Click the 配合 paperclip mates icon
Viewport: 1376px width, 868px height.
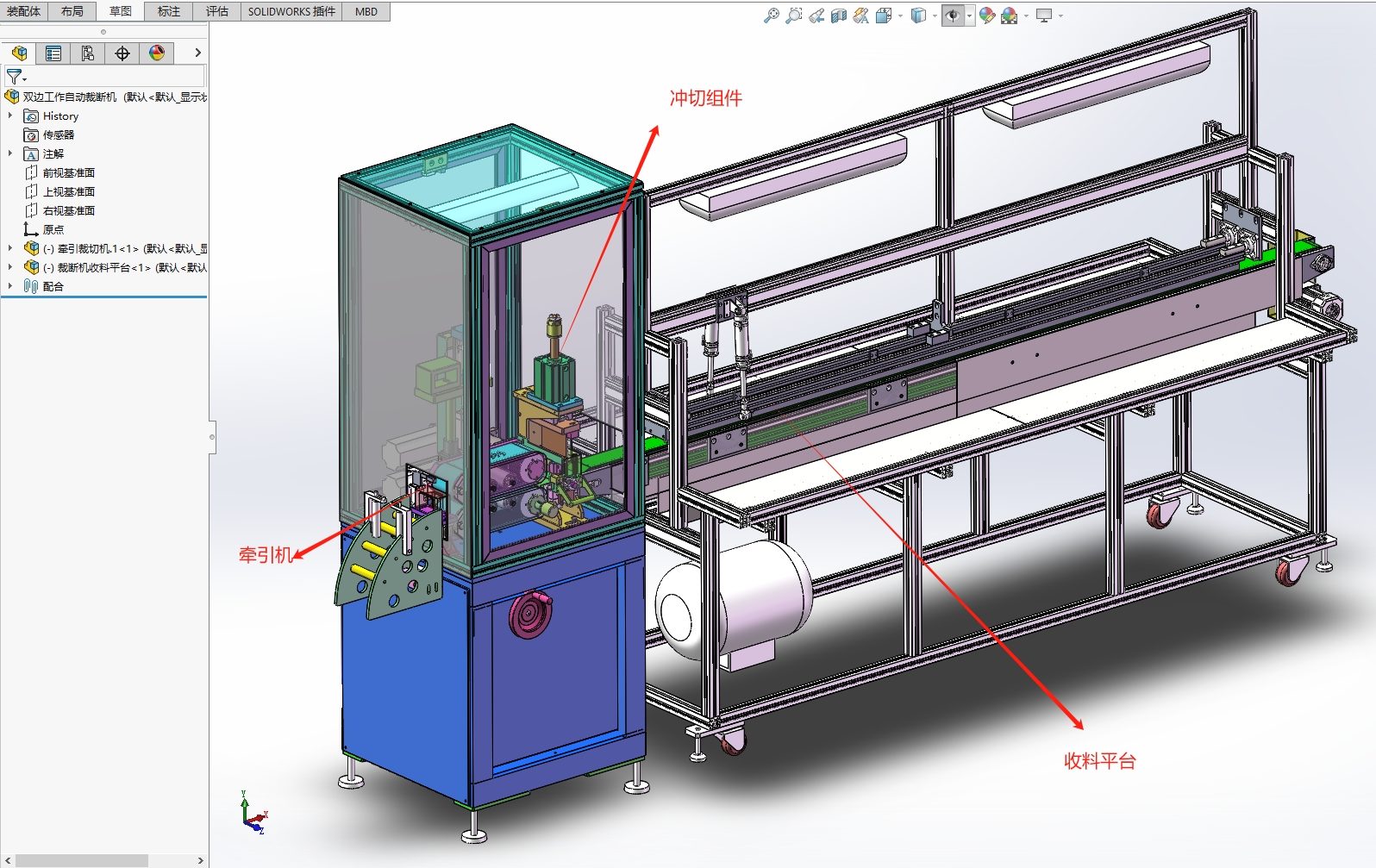click(31, 286)
